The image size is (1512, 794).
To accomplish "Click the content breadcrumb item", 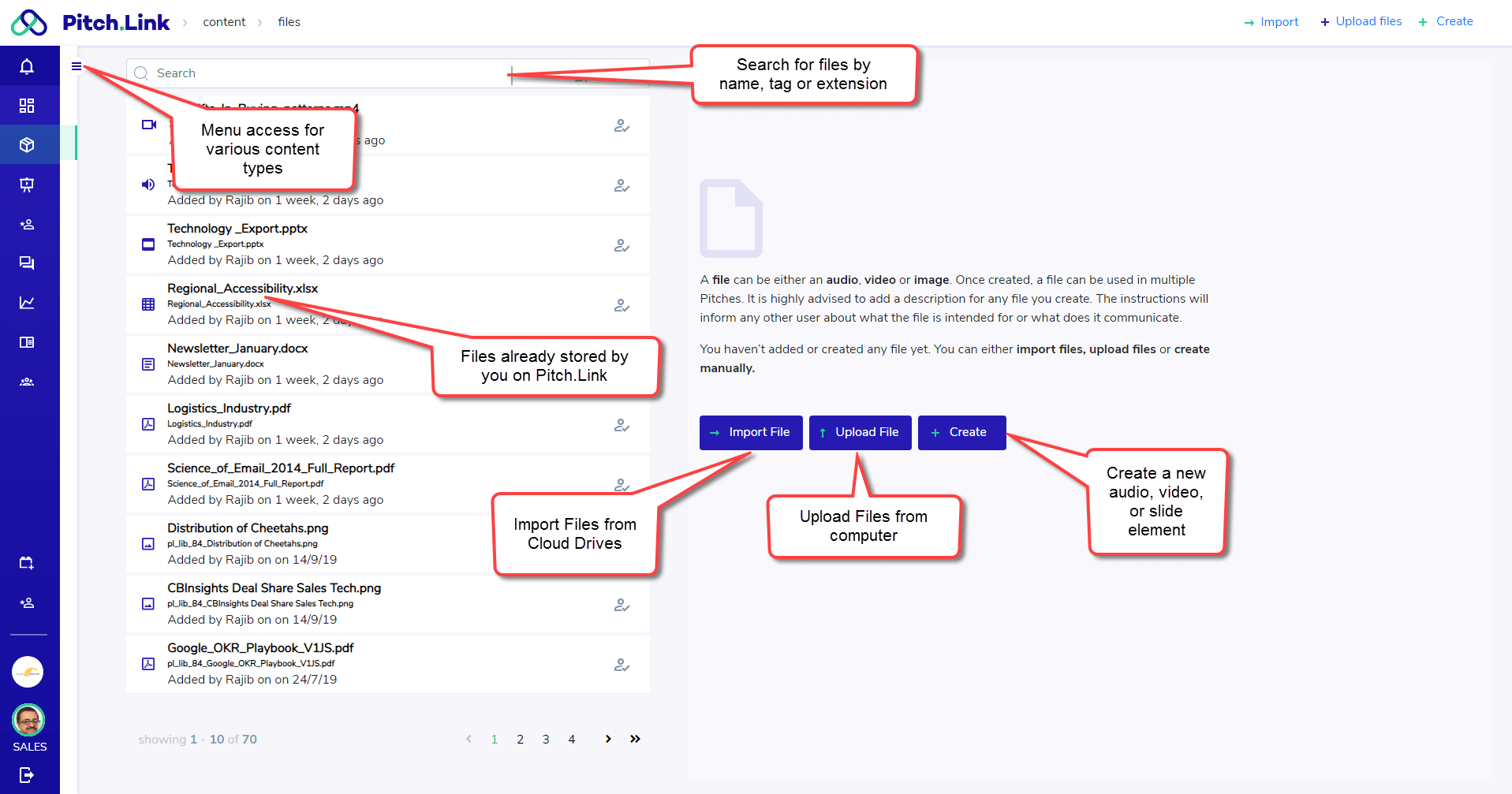I will 224,22.
